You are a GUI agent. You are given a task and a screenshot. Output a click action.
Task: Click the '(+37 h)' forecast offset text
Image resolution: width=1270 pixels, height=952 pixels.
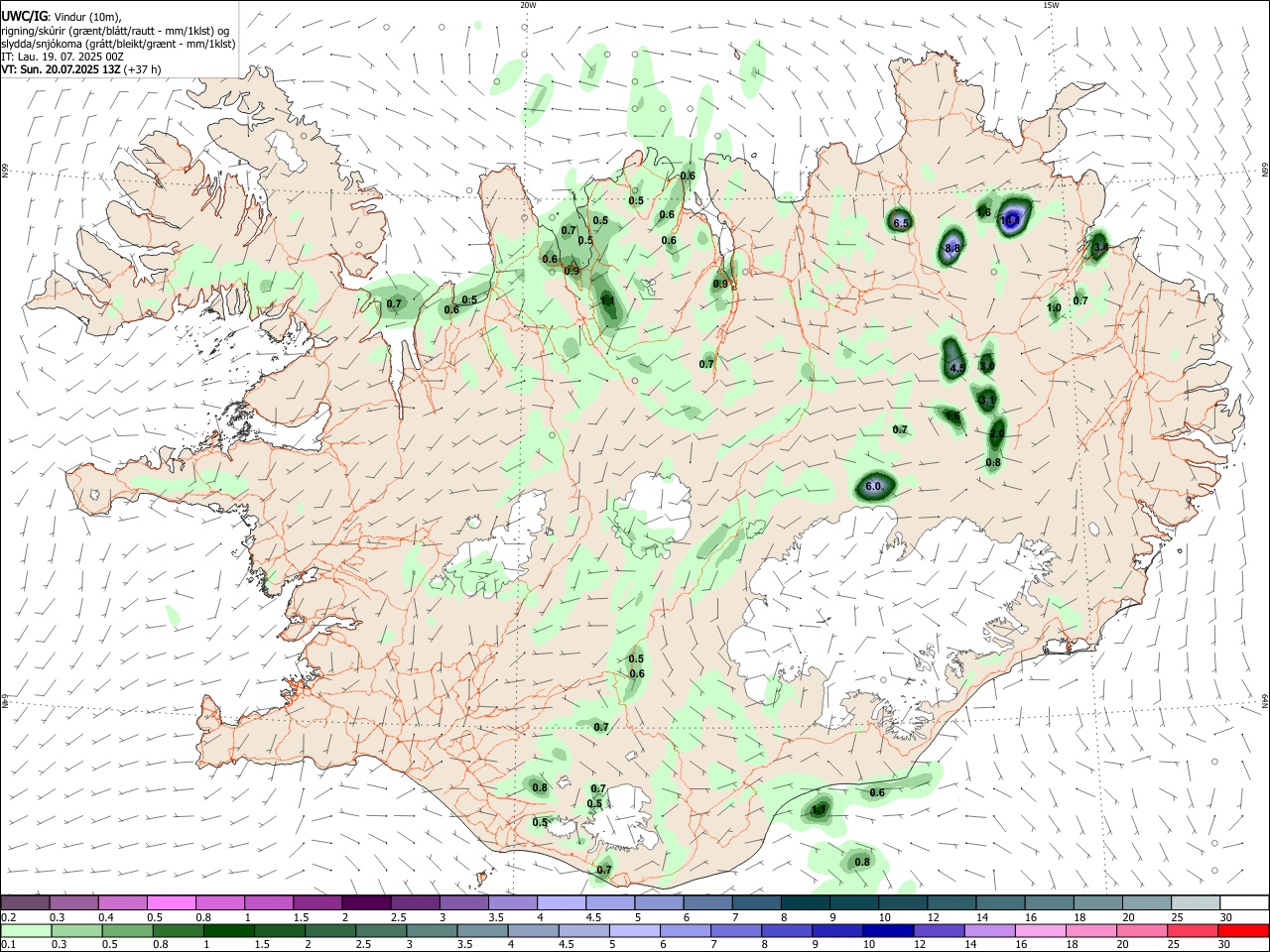(143, 69)
